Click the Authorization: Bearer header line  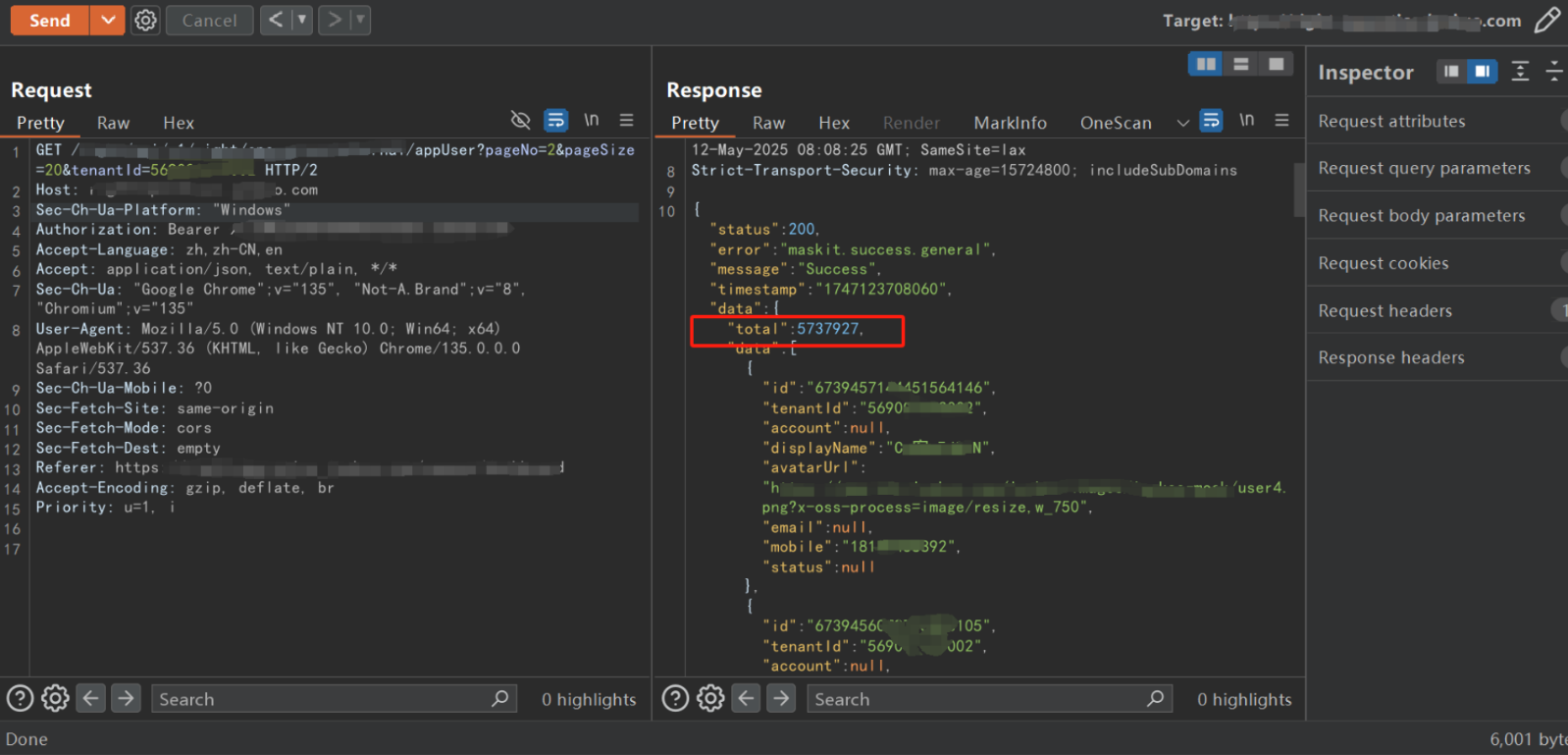[275, 230]
